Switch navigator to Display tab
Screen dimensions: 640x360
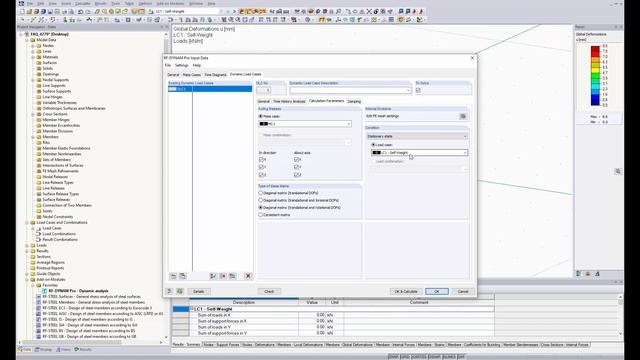[x=44, y=349]
